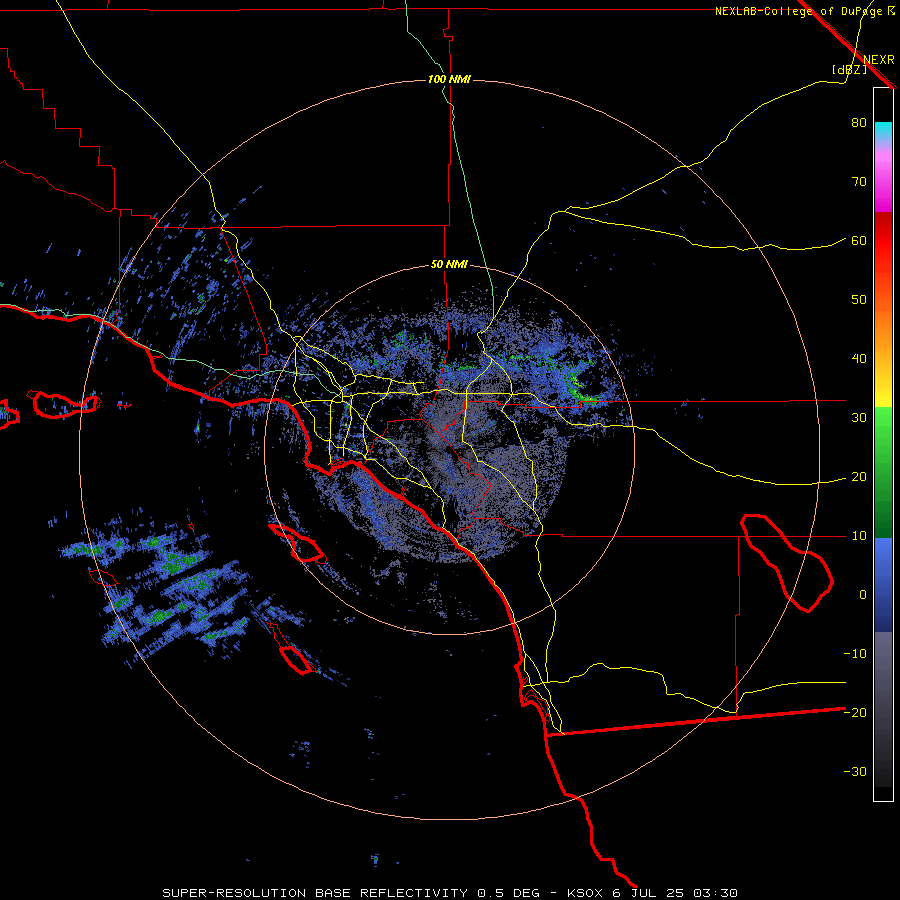
Task: Click the 70 value on dBZ scale
Action: pos(859,181)
